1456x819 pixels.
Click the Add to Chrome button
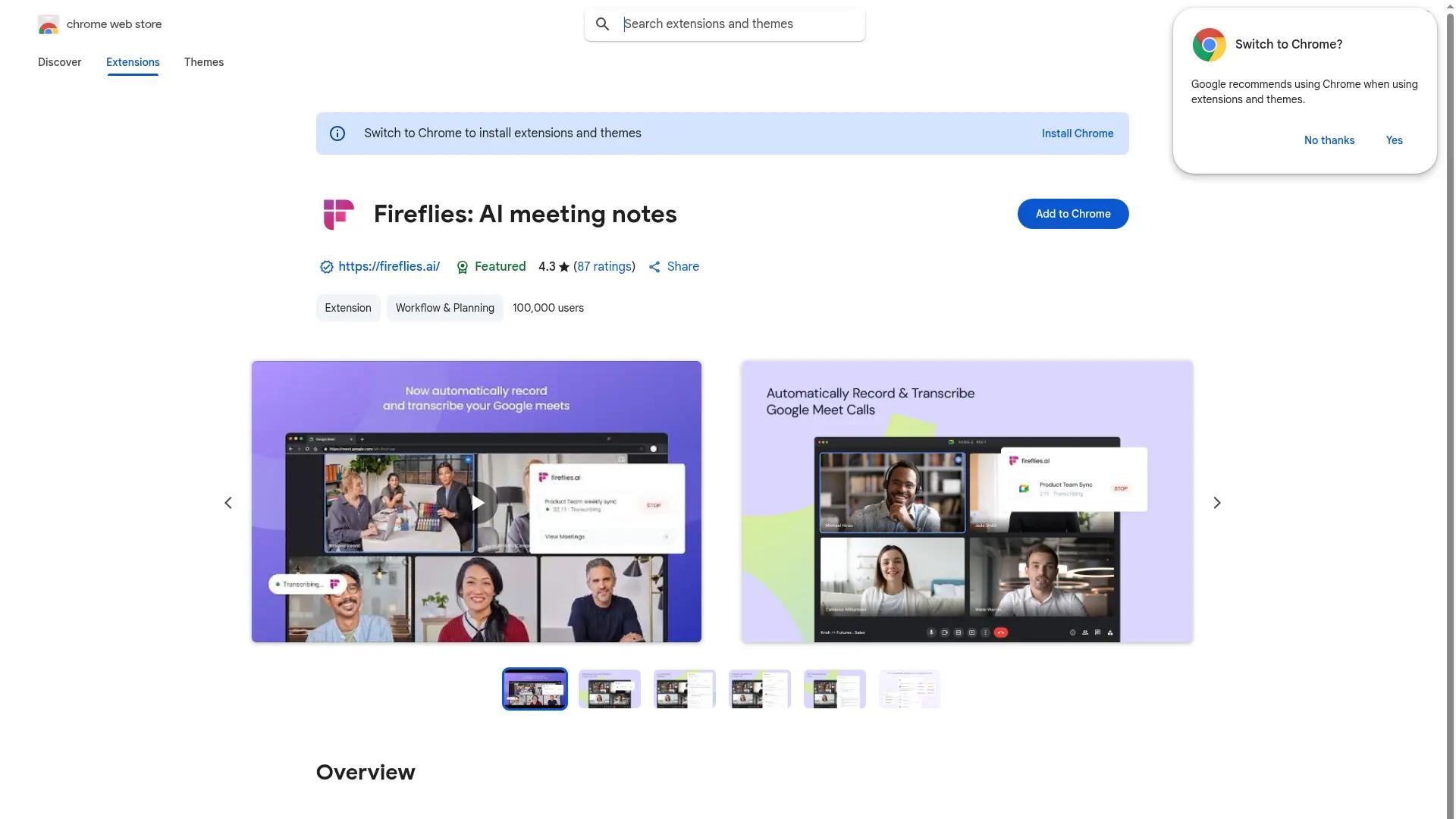1072,214
